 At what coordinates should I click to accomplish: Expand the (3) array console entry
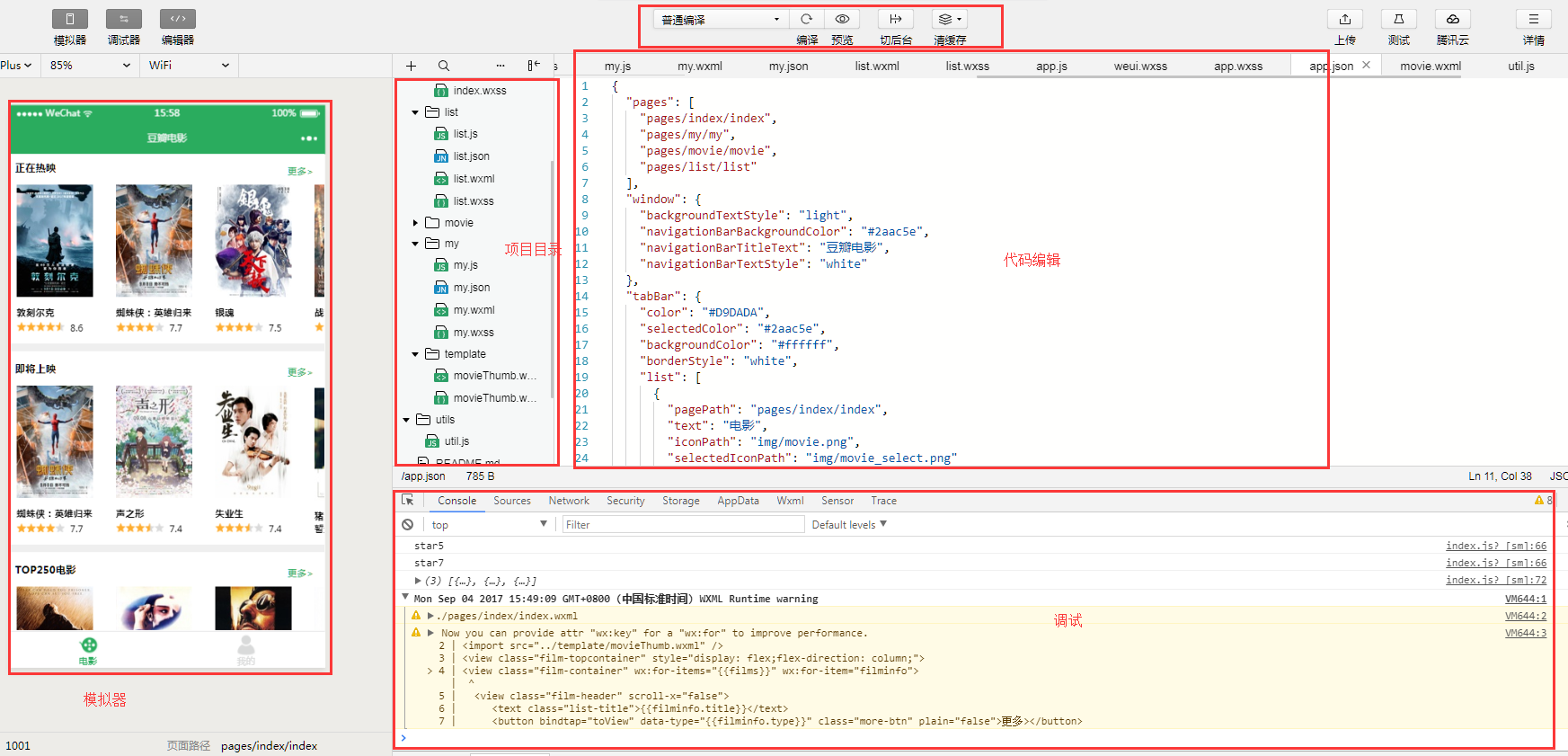(418, 581)
